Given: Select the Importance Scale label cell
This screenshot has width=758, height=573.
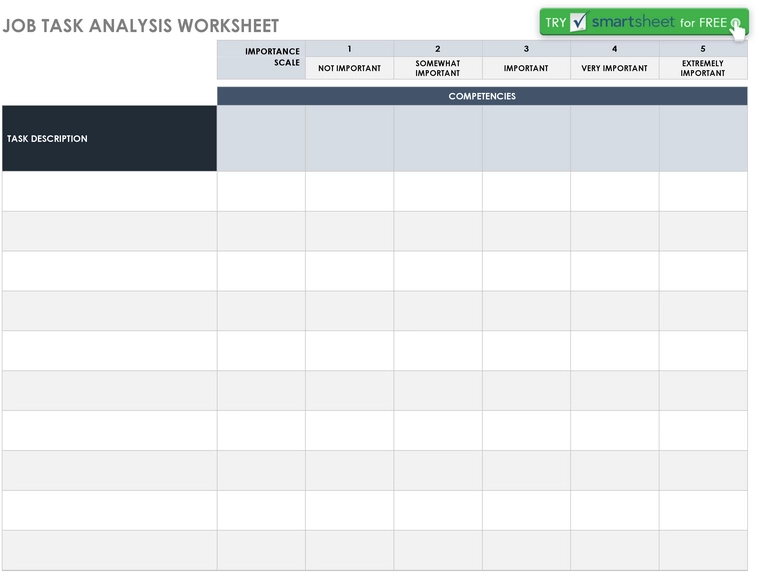Looking at the screenshot, I should click(x=261, y=59).
